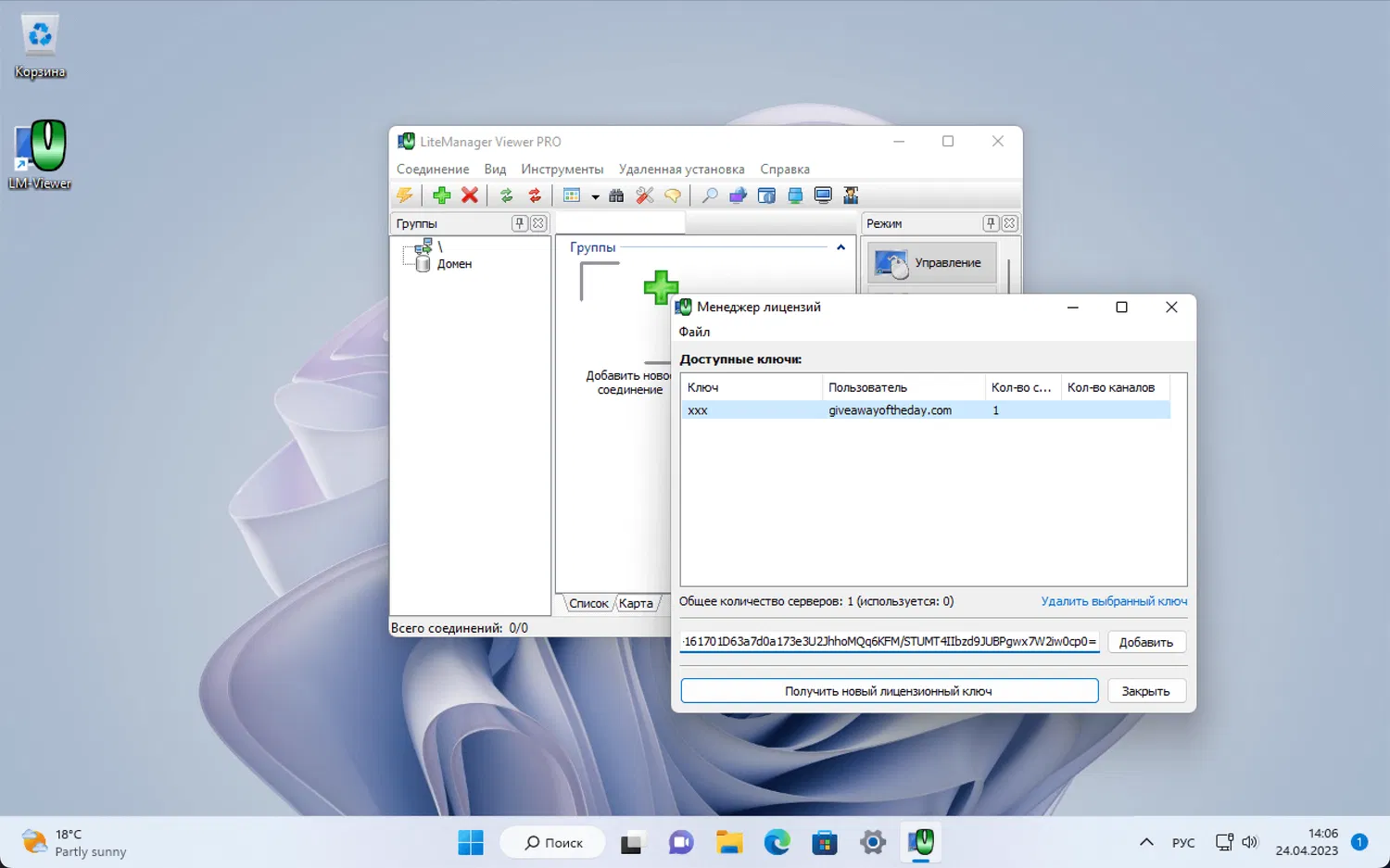Switch to the Карта tab
This screenshot has height=868, width=1390.
[x=636, y=603]
